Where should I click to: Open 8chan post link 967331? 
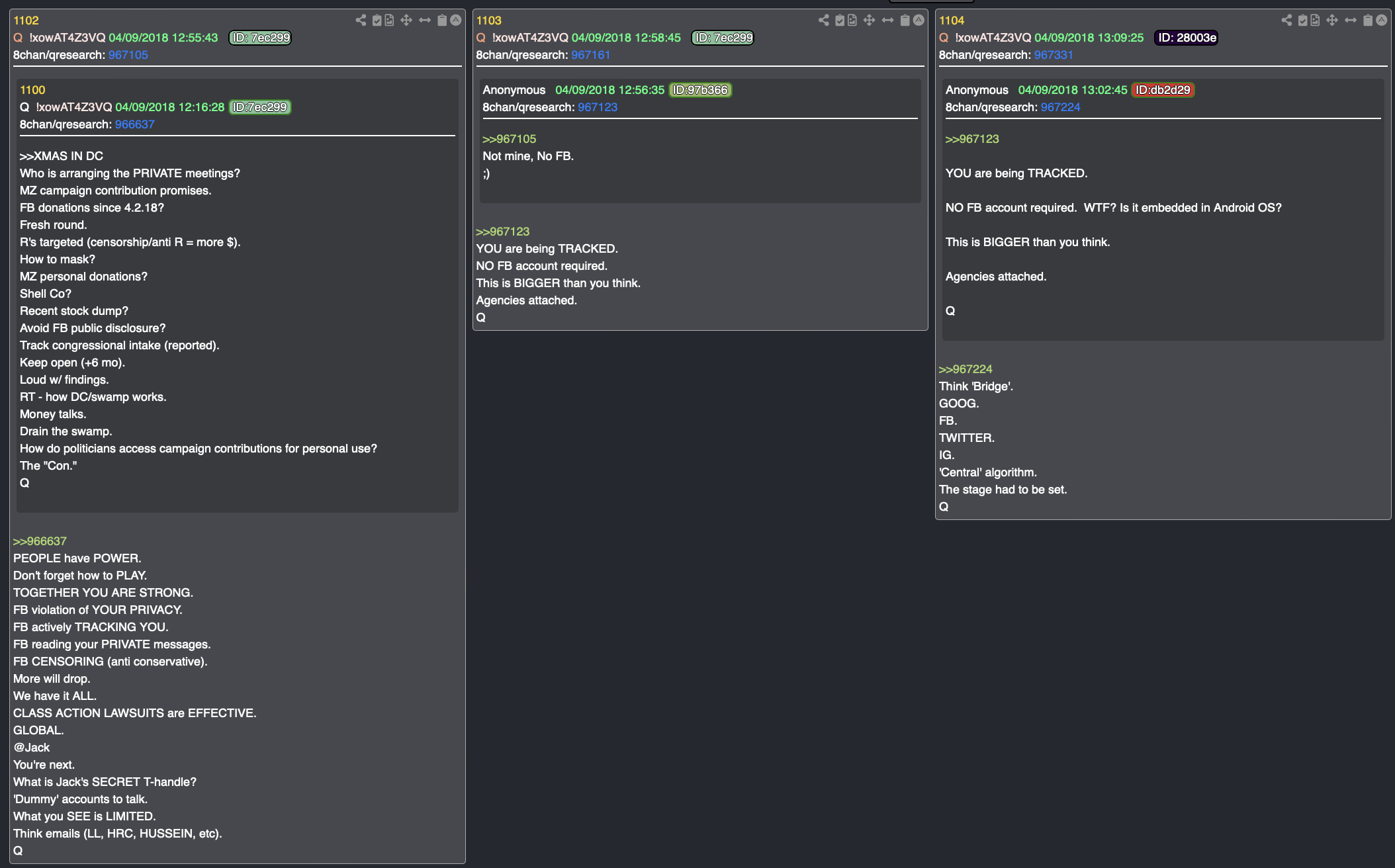tap(1054, 55)
